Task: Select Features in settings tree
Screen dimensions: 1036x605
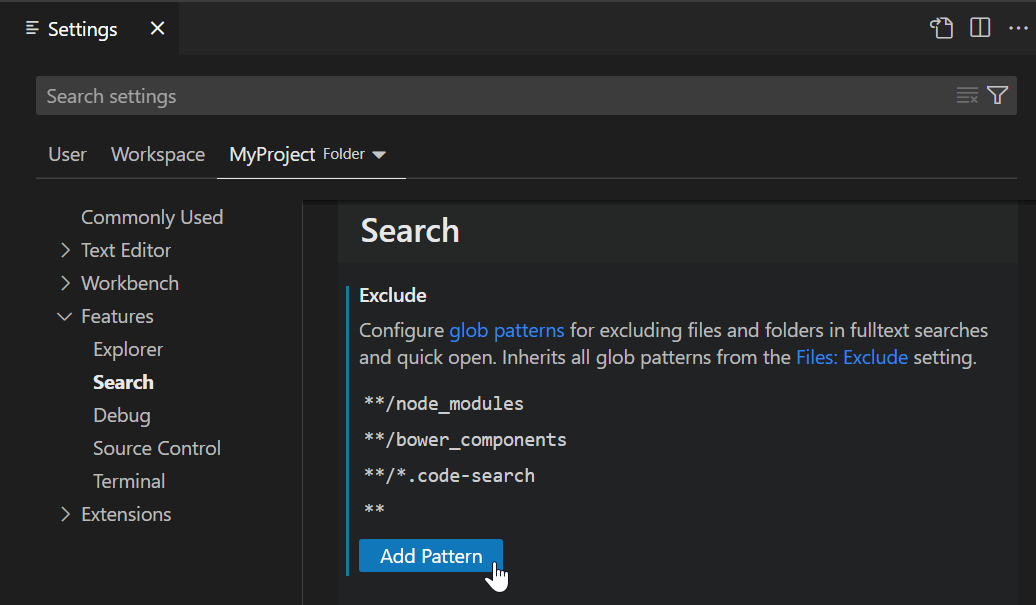Action: (117, 316)
